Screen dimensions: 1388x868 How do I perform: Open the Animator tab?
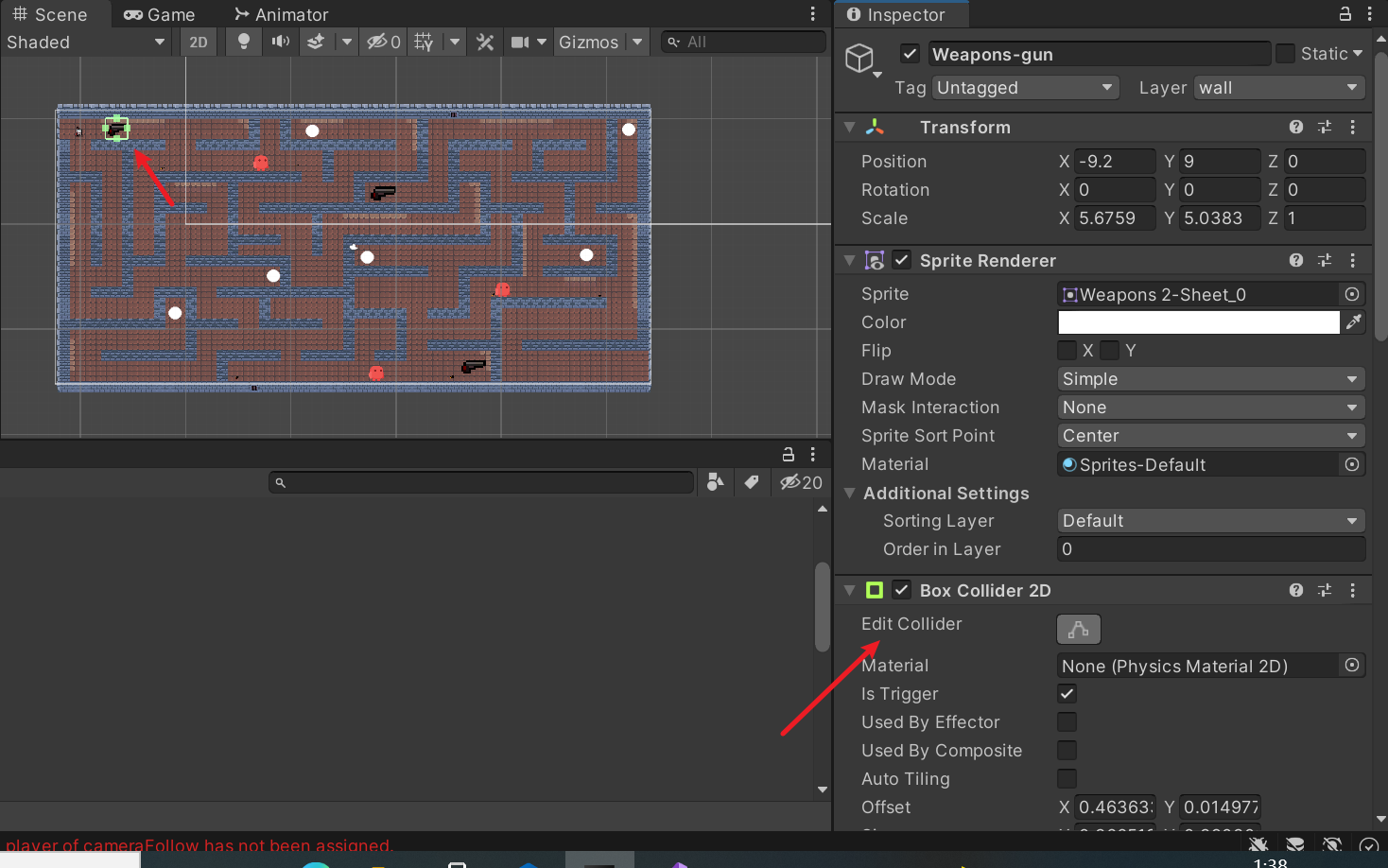click(281, 14)
